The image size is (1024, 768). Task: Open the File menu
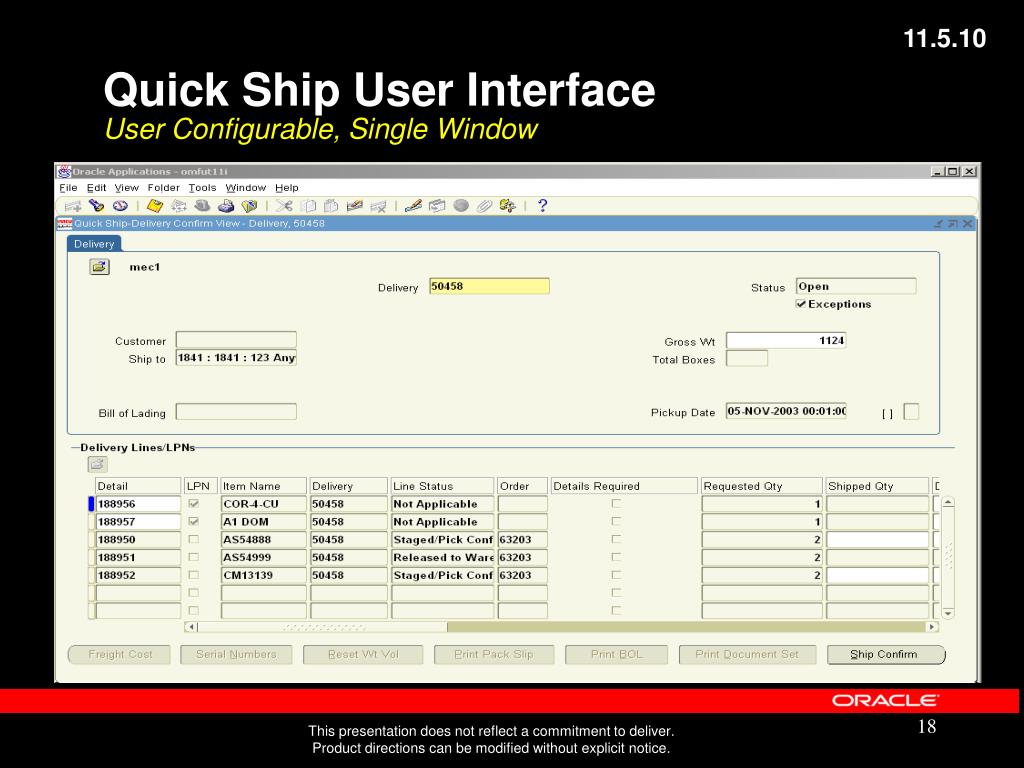pos(68,188)
